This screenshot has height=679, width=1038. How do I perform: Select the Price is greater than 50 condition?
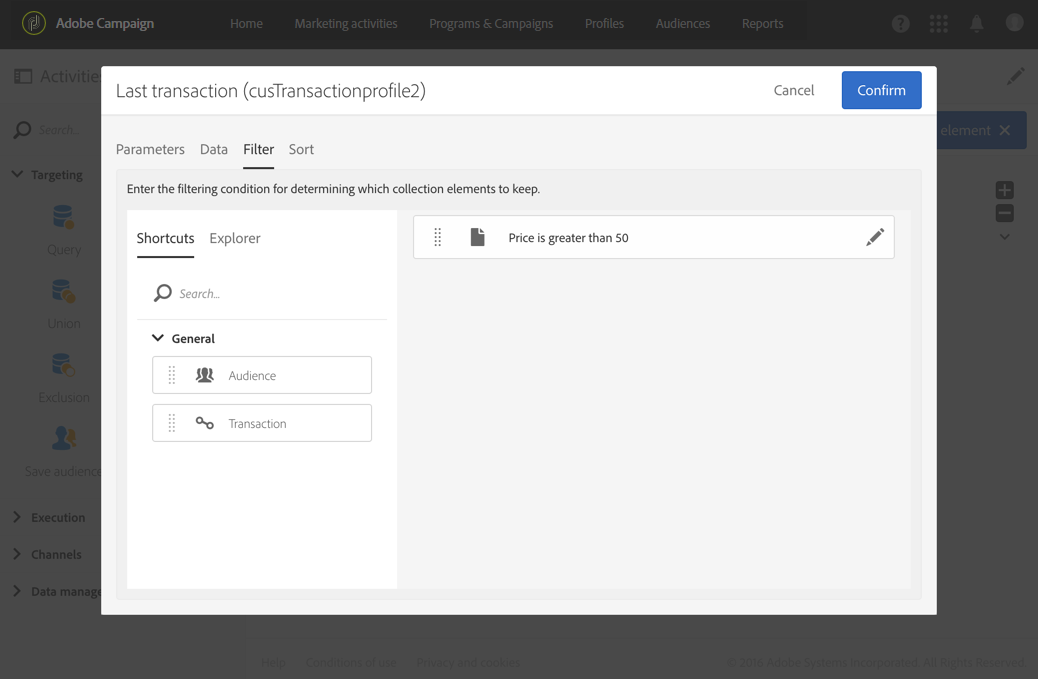point(568,238)
